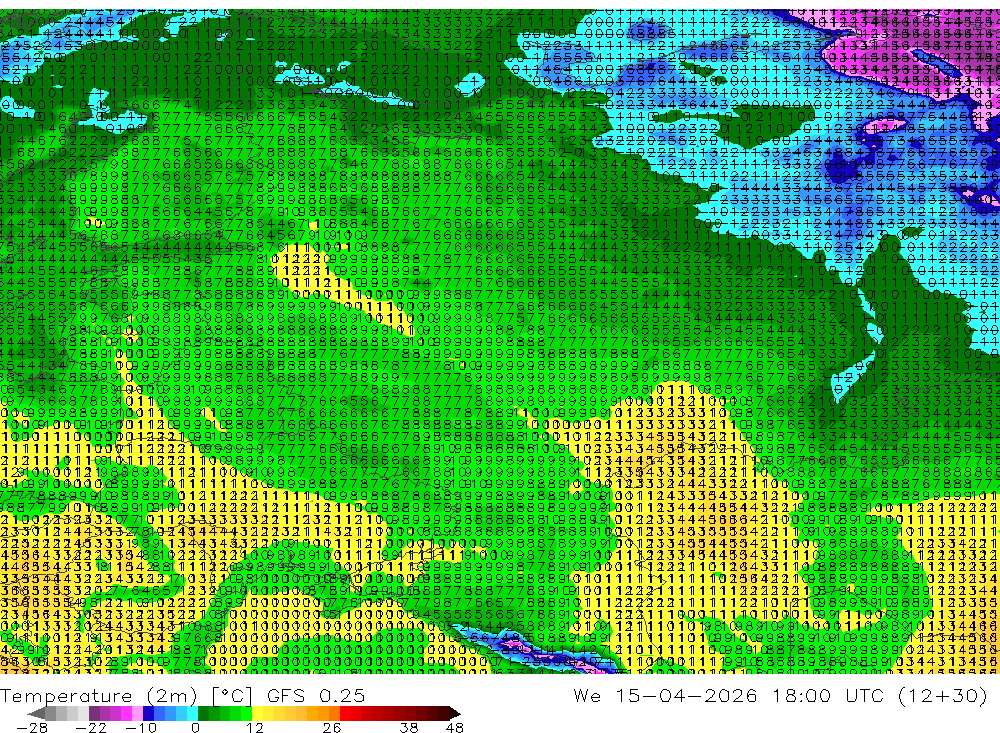
Task: Click the "GFS 0.25" model label
Action: point(316,695)
